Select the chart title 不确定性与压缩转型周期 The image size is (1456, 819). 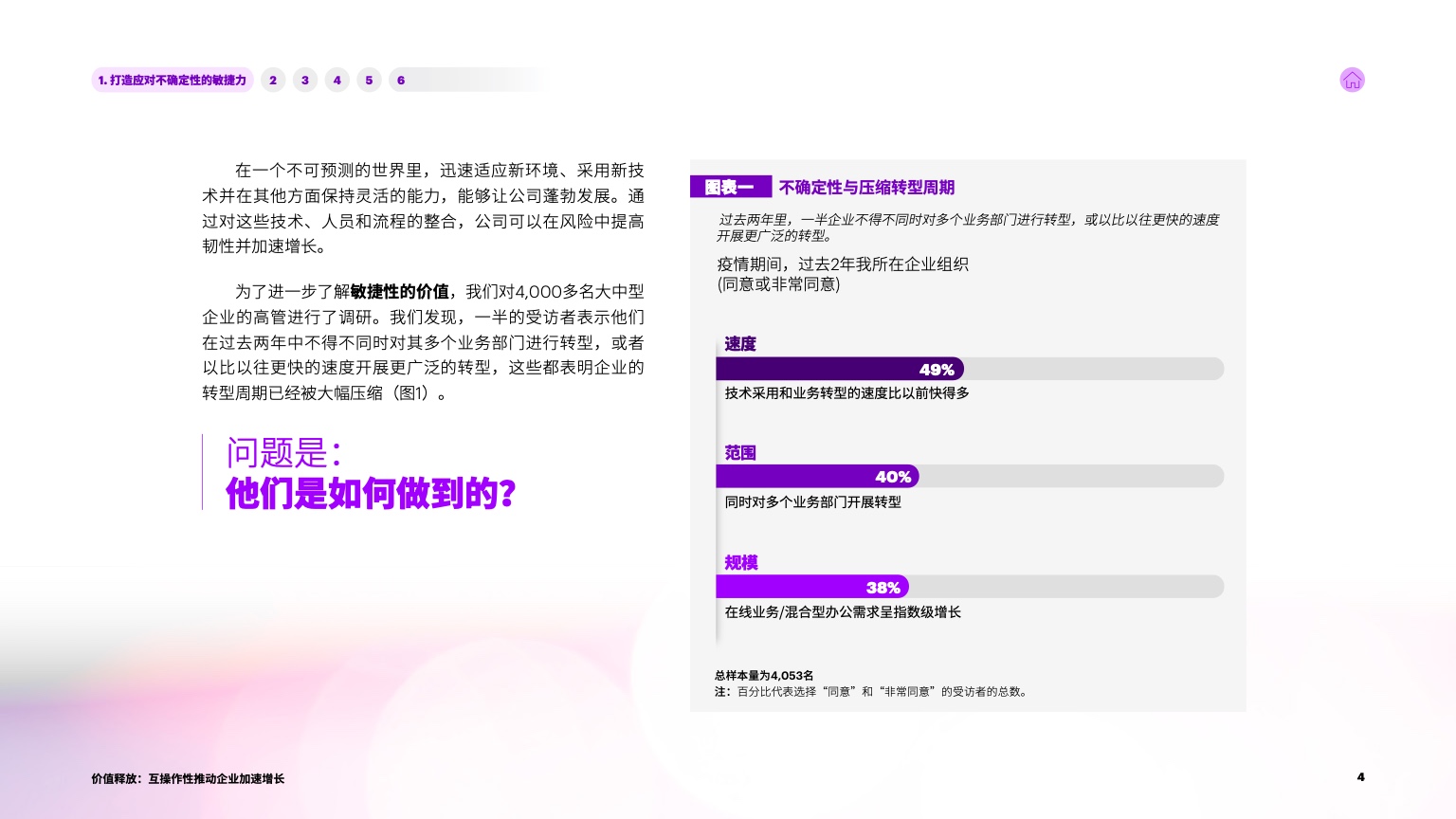[x=866, y=188]
